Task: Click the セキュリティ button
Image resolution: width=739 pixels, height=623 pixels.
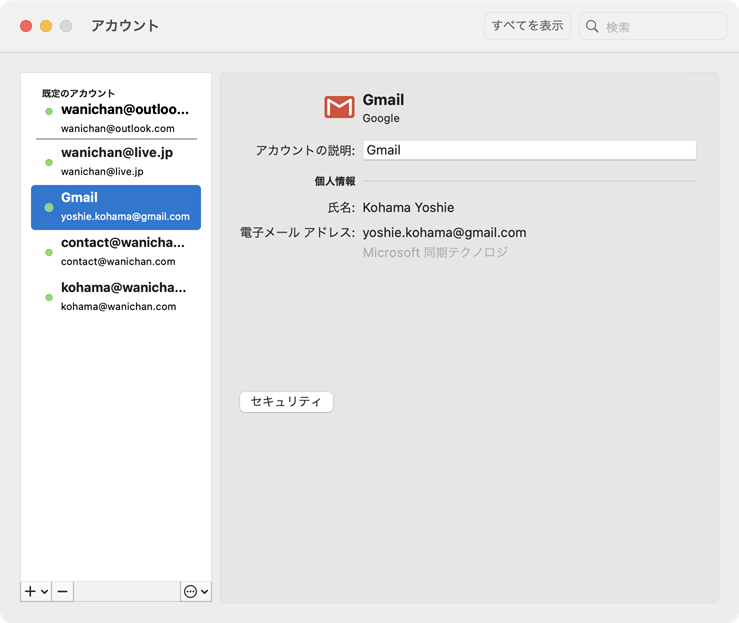Action: pyautogui.click(x=286, y=402)
